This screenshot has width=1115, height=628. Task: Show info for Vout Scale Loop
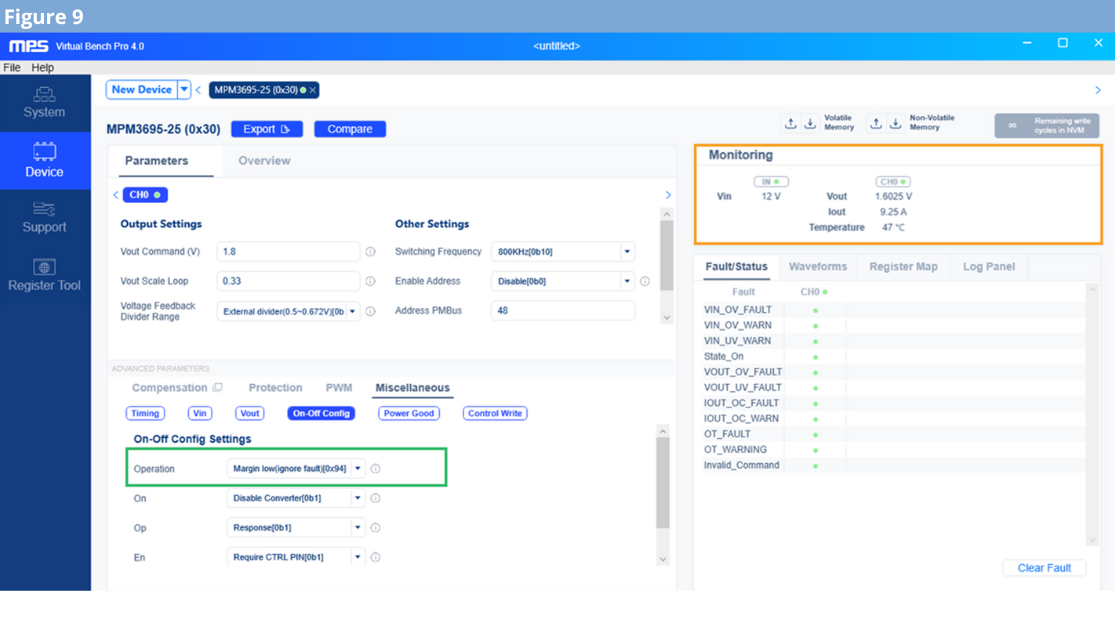tap(370, 281)
